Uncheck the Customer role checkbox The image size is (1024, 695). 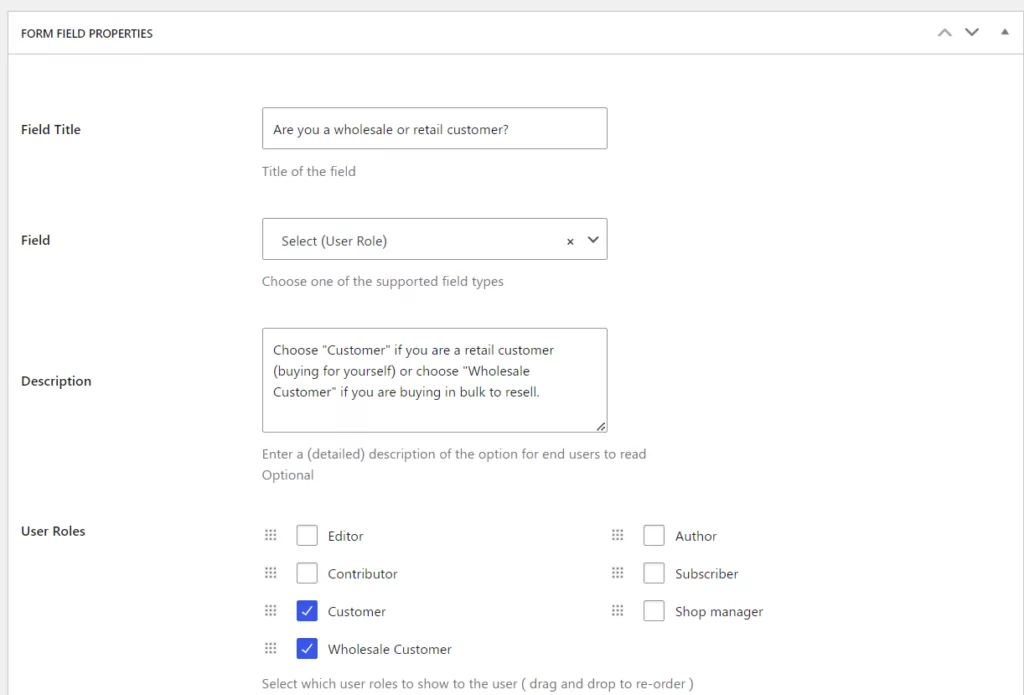point(307,611)
